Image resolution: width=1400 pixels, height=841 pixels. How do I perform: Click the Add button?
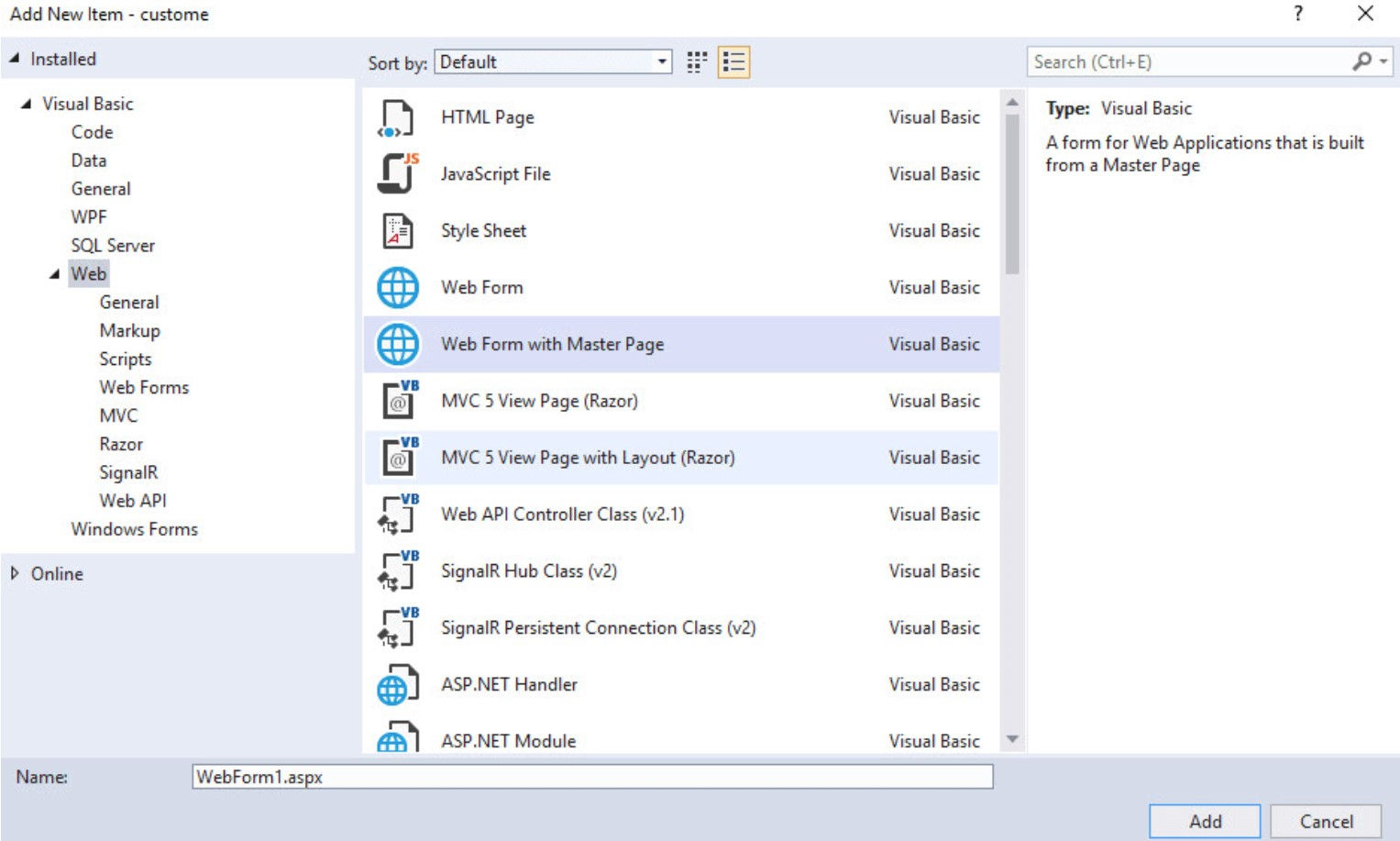[1204, 821]
